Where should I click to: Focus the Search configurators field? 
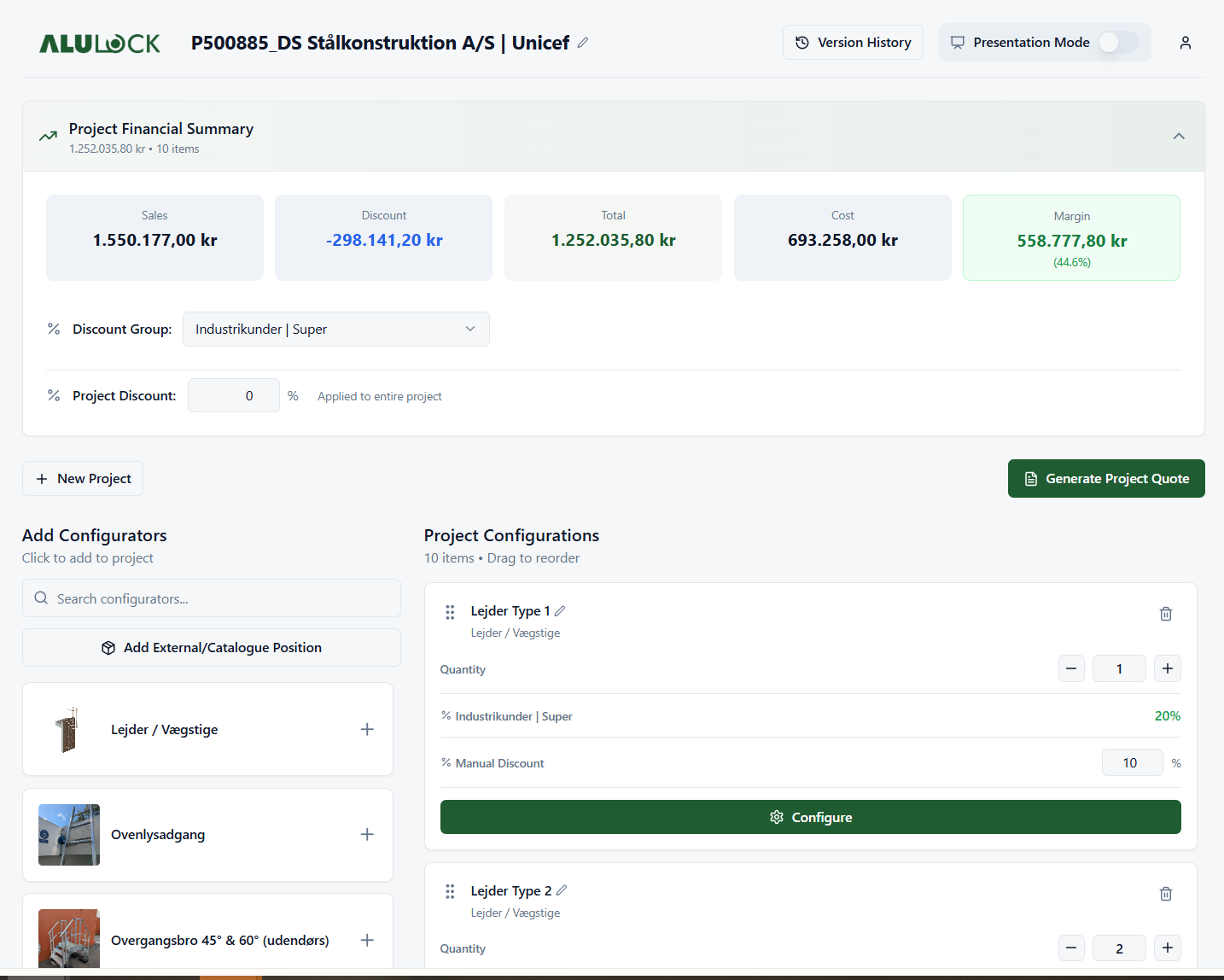212,598
